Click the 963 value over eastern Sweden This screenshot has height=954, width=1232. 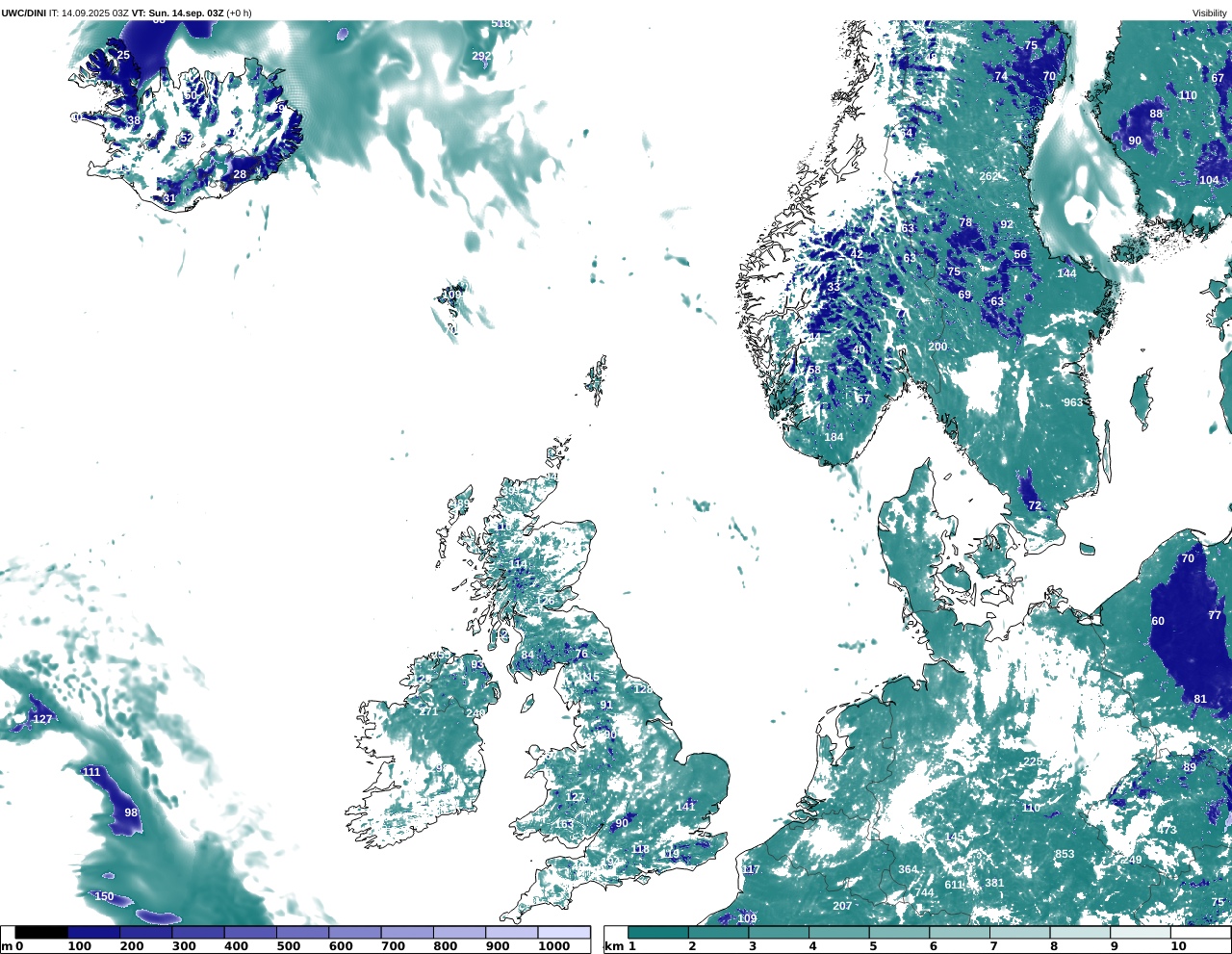click(1073, 402)
